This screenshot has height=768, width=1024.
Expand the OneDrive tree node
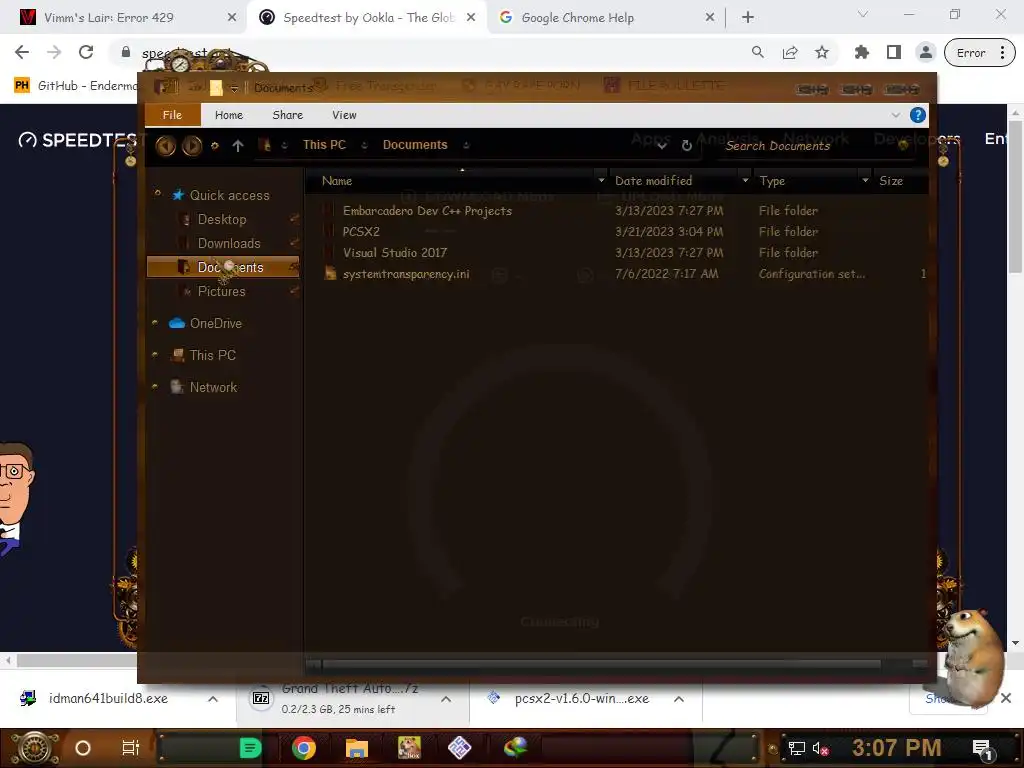tap(155, 323)
